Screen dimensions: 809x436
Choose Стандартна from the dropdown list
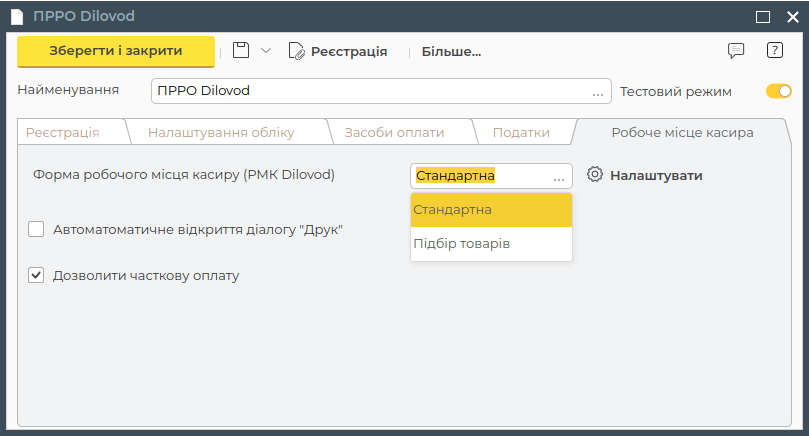coord(491,210)
